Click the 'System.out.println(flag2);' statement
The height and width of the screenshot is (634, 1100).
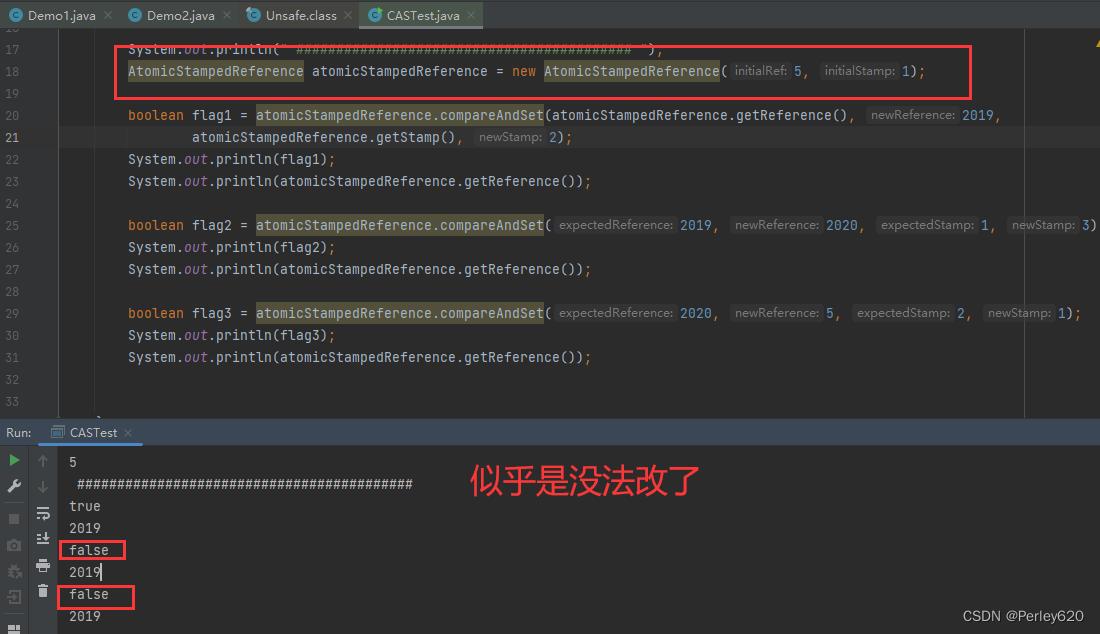pos(232,248)
